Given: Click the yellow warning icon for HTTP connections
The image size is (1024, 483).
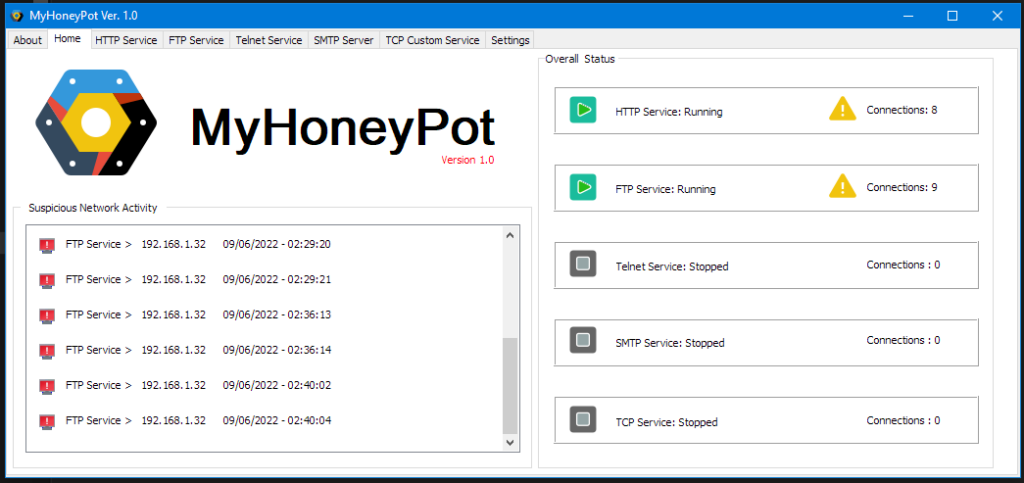Looking at the screenshot, I should tap(842, 109).
